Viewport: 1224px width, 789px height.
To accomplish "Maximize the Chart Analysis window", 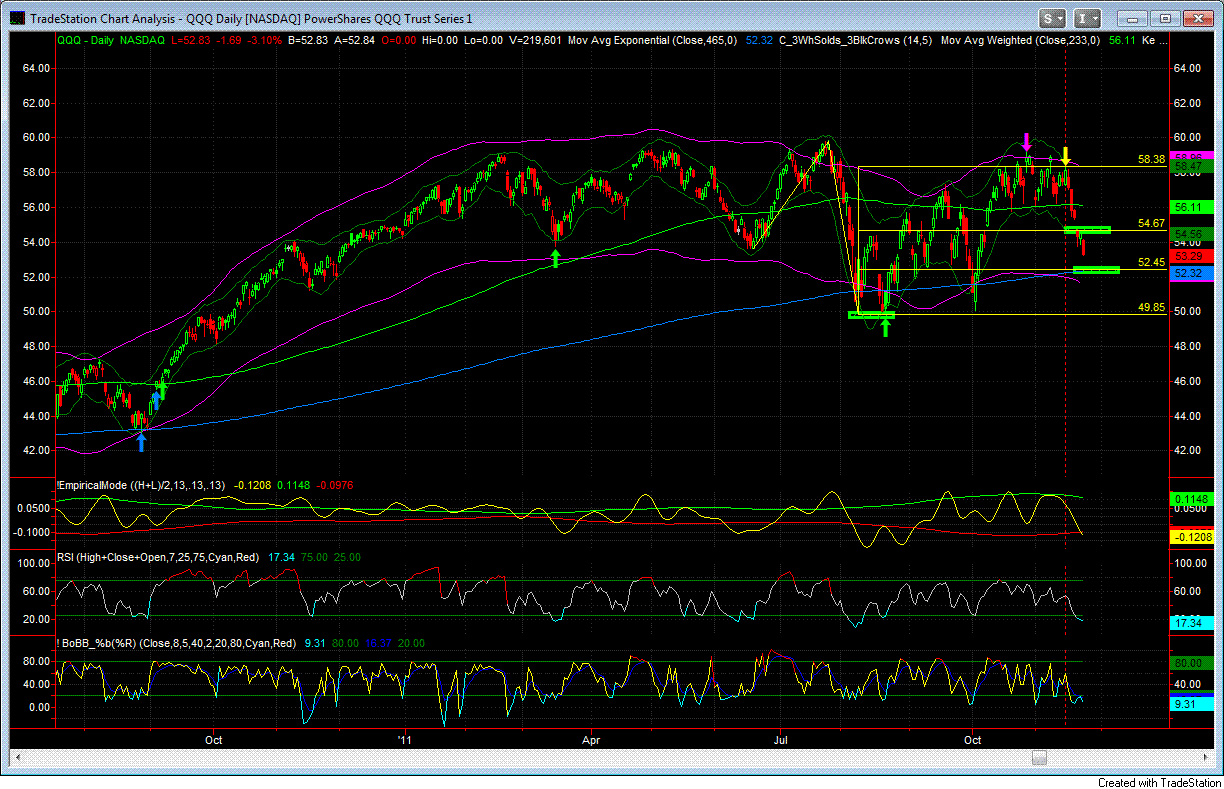I will point(1164,18).
